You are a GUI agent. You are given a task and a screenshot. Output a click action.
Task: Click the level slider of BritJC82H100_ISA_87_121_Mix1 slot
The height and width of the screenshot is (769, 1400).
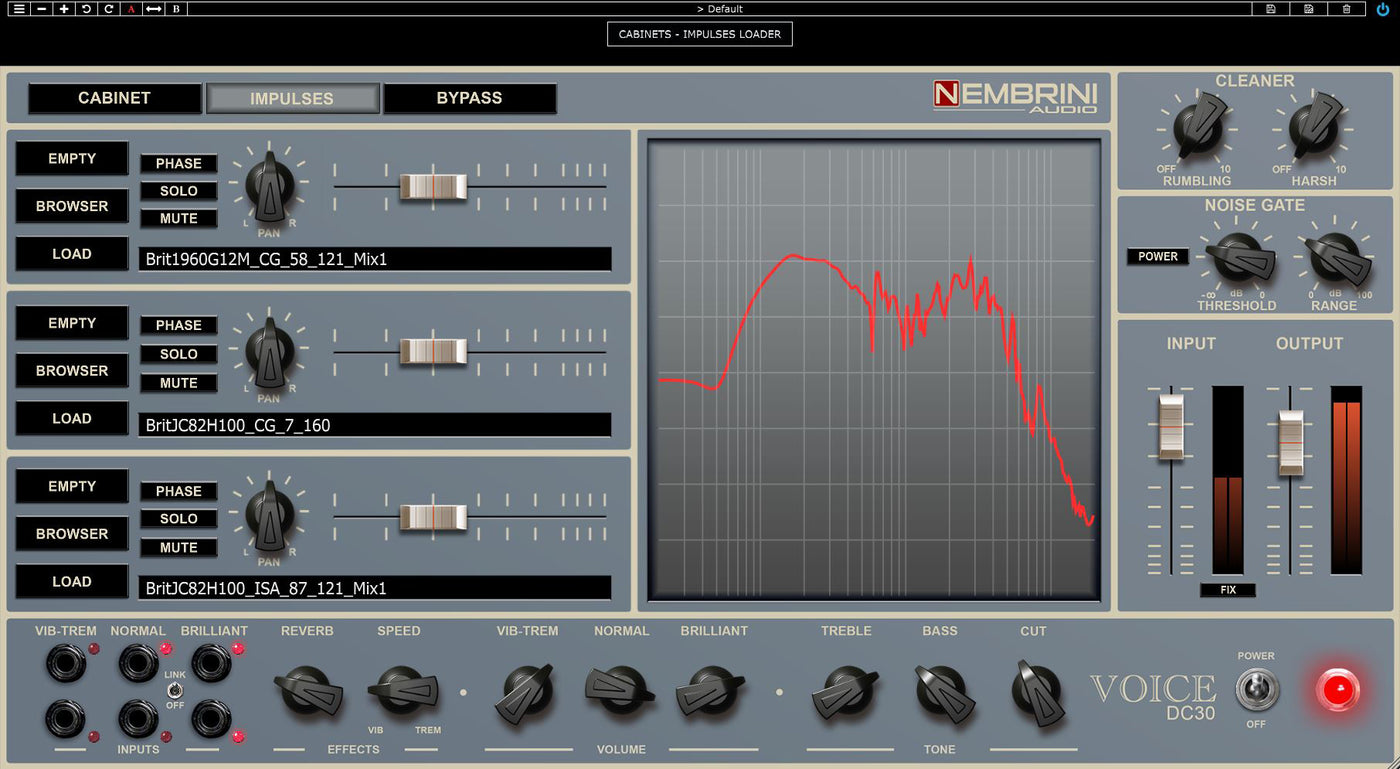pyautogui.click(x=433, y=516)
